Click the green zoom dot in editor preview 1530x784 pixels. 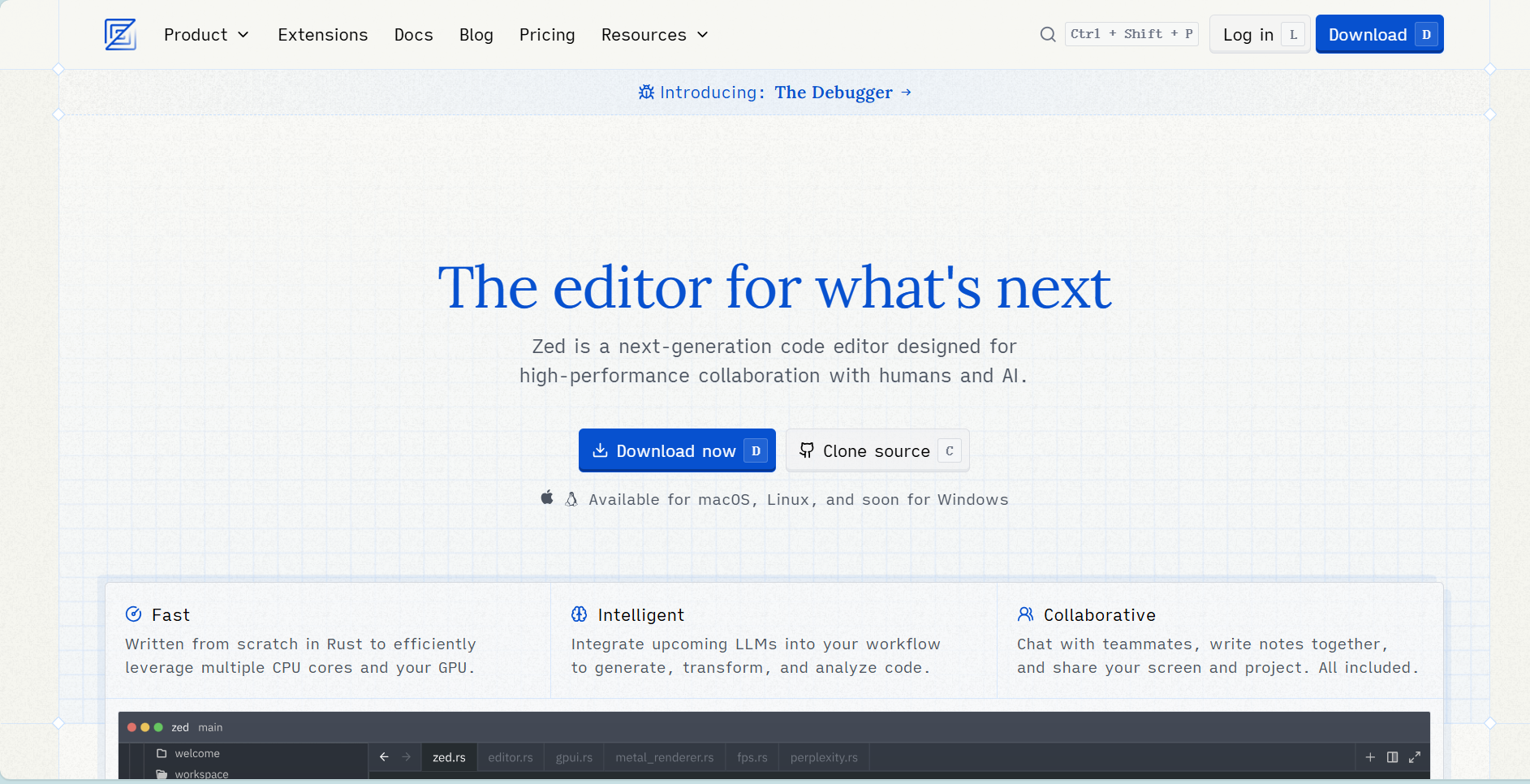(x=158, y=727)
